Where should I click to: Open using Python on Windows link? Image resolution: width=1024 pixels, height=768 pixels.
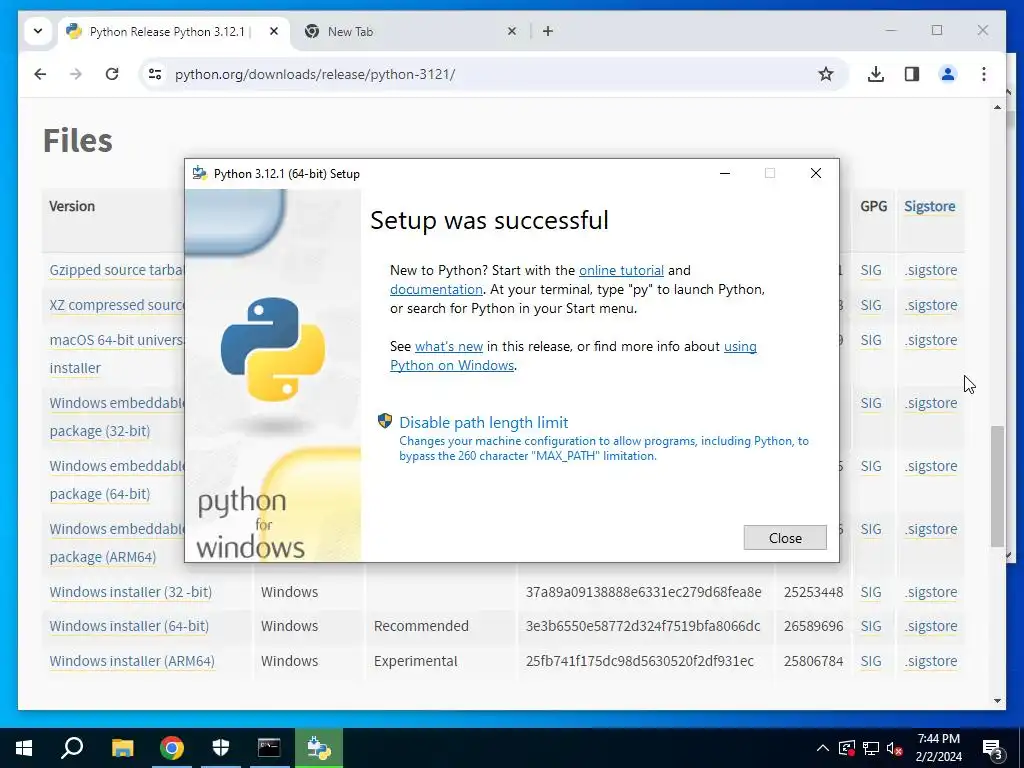(573, 356)
